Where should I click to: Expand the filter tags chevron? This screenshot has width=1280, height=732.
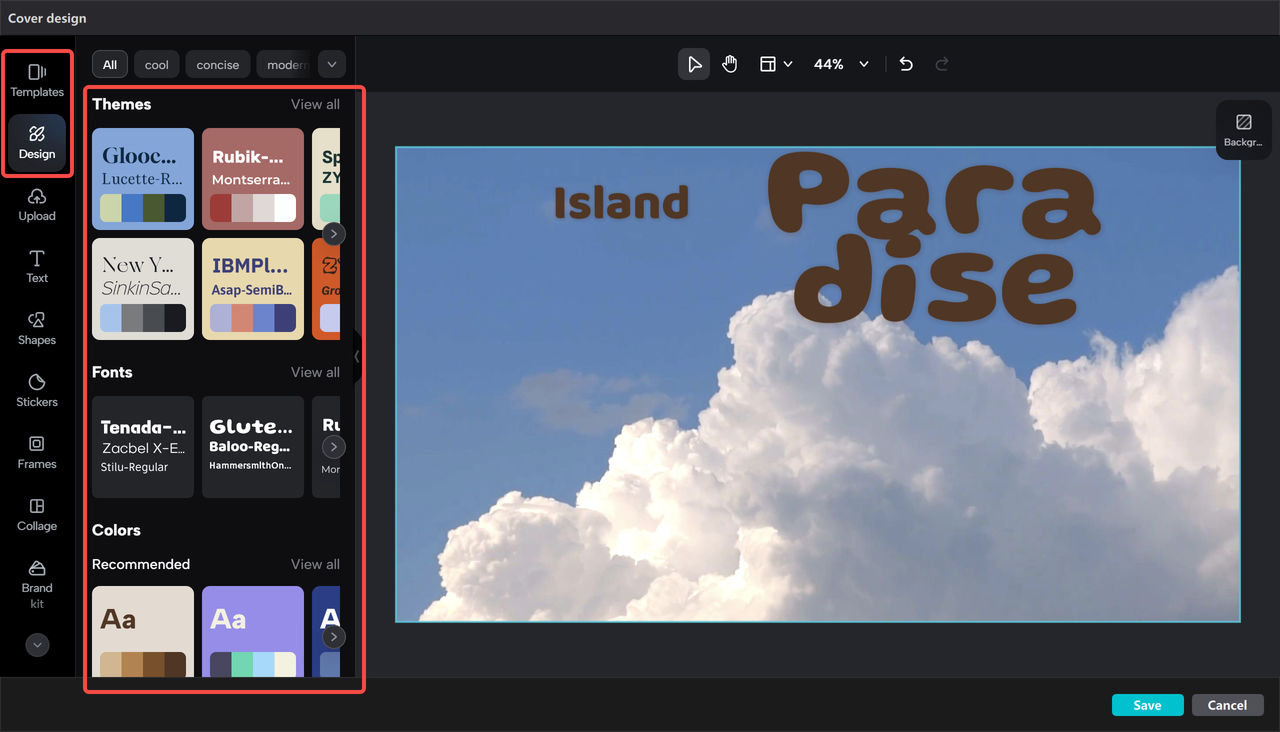[331, 63]
